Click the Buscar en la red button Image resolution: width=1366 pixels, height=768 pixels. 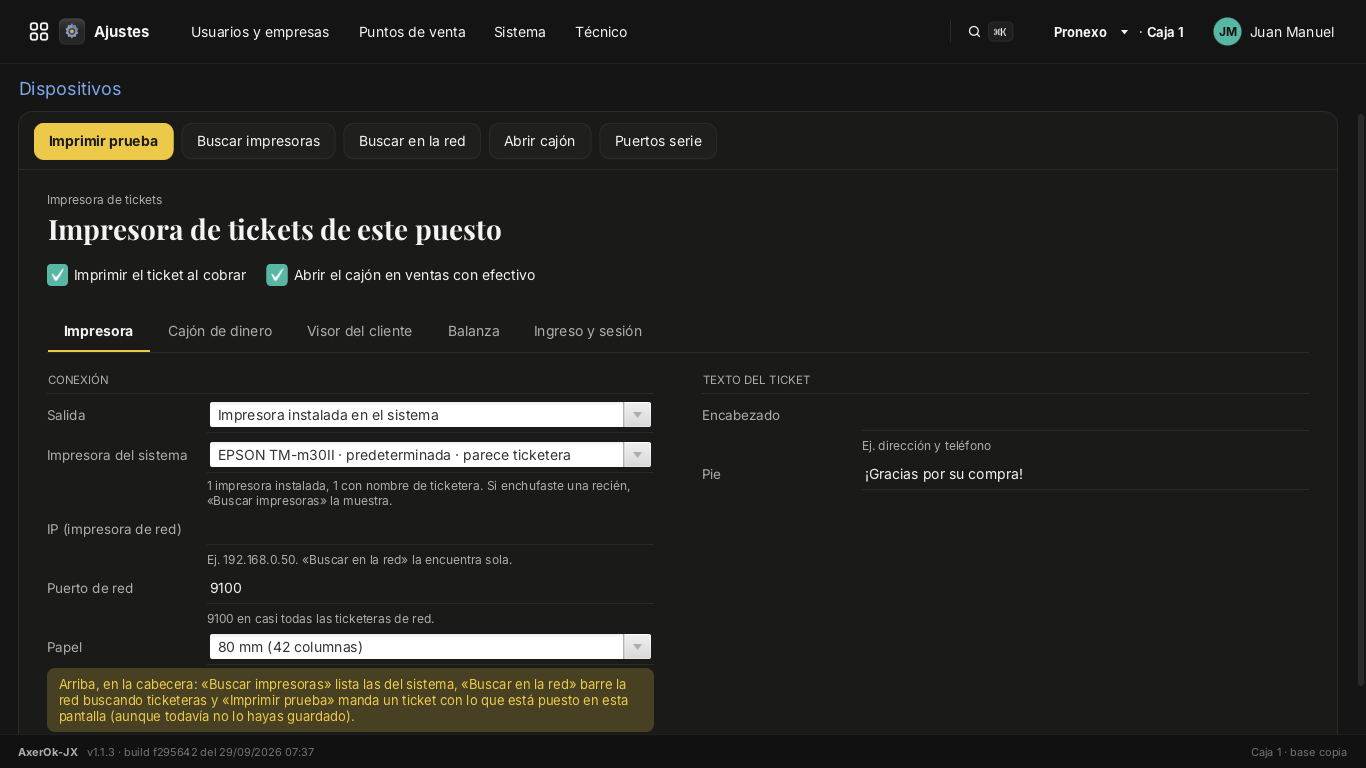tap(412, 141)
